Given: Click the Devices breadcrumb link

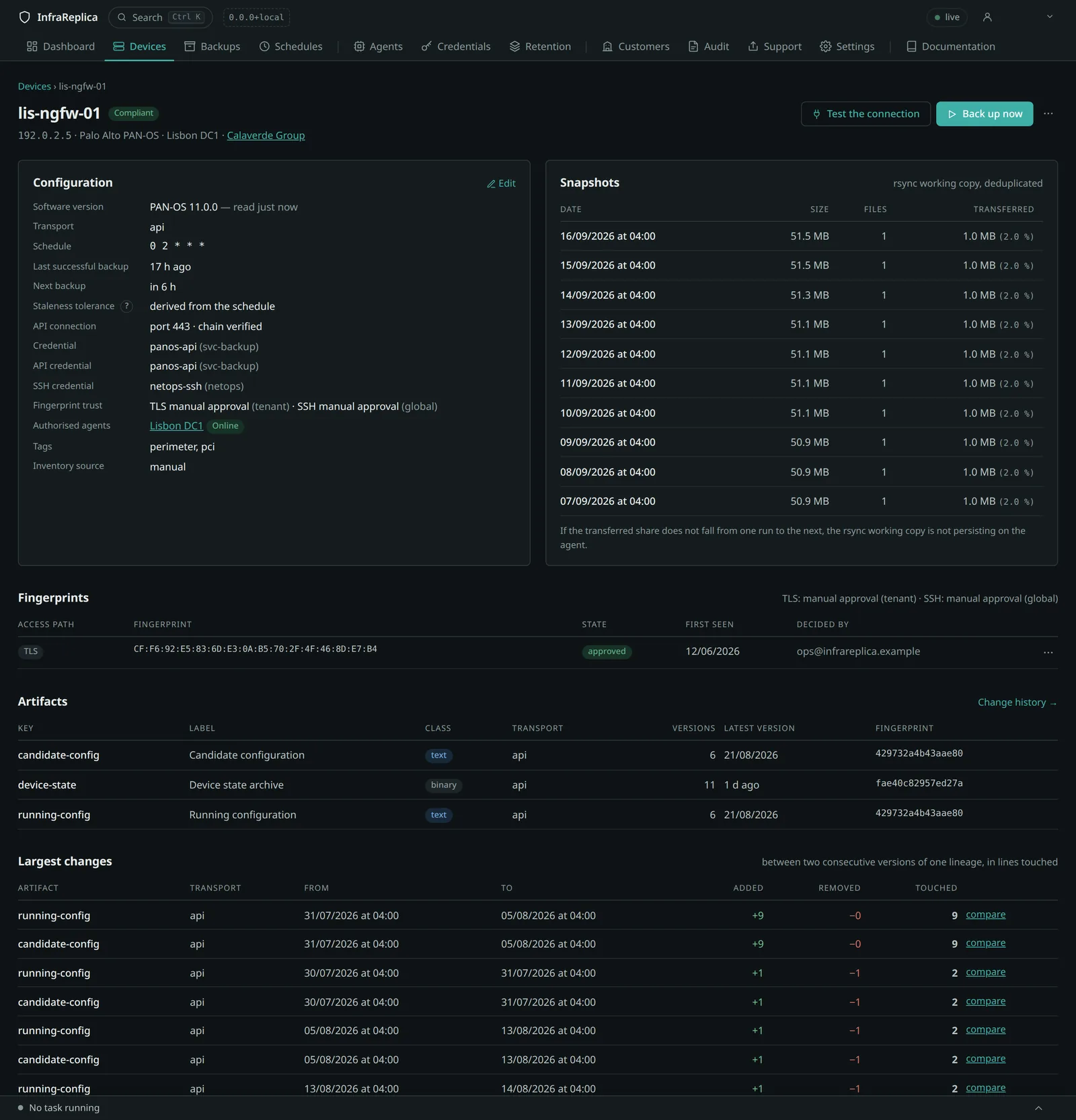Looking at the screenshot, I should click(34, 86).
